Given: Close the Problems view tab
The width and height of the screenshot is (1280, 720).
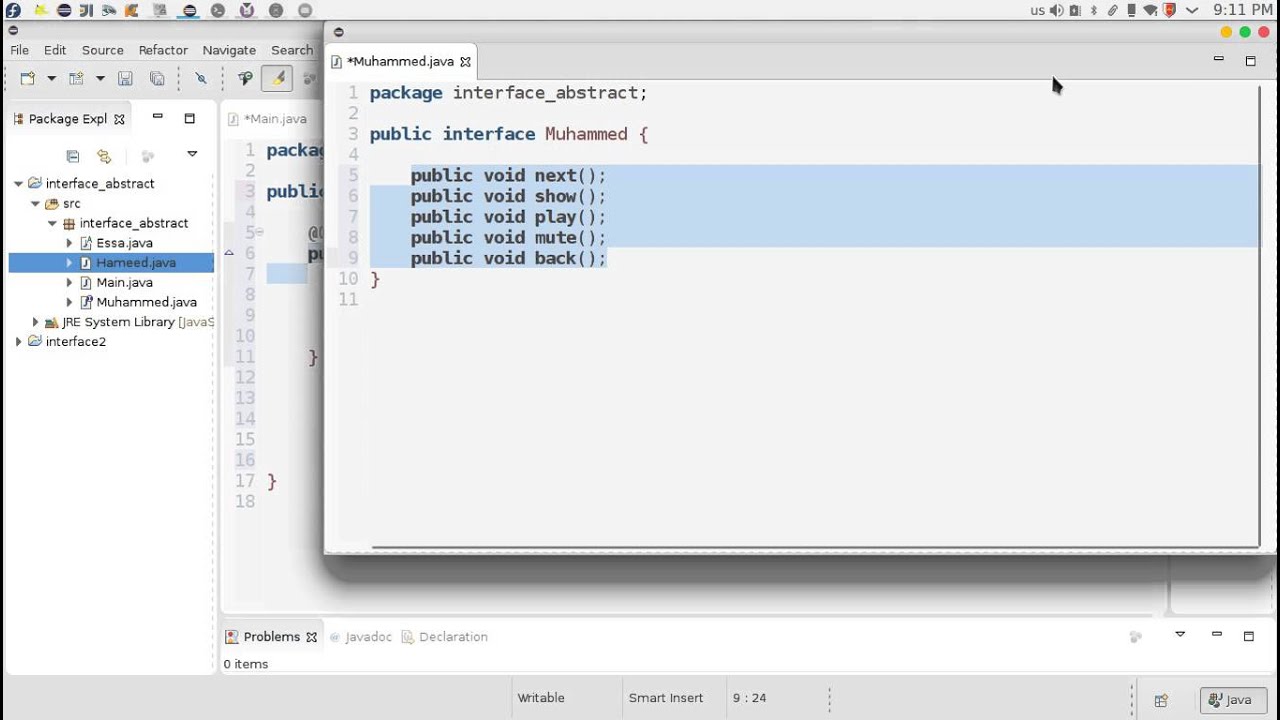Looking at the screenshot, I should (x=311, y=637).
